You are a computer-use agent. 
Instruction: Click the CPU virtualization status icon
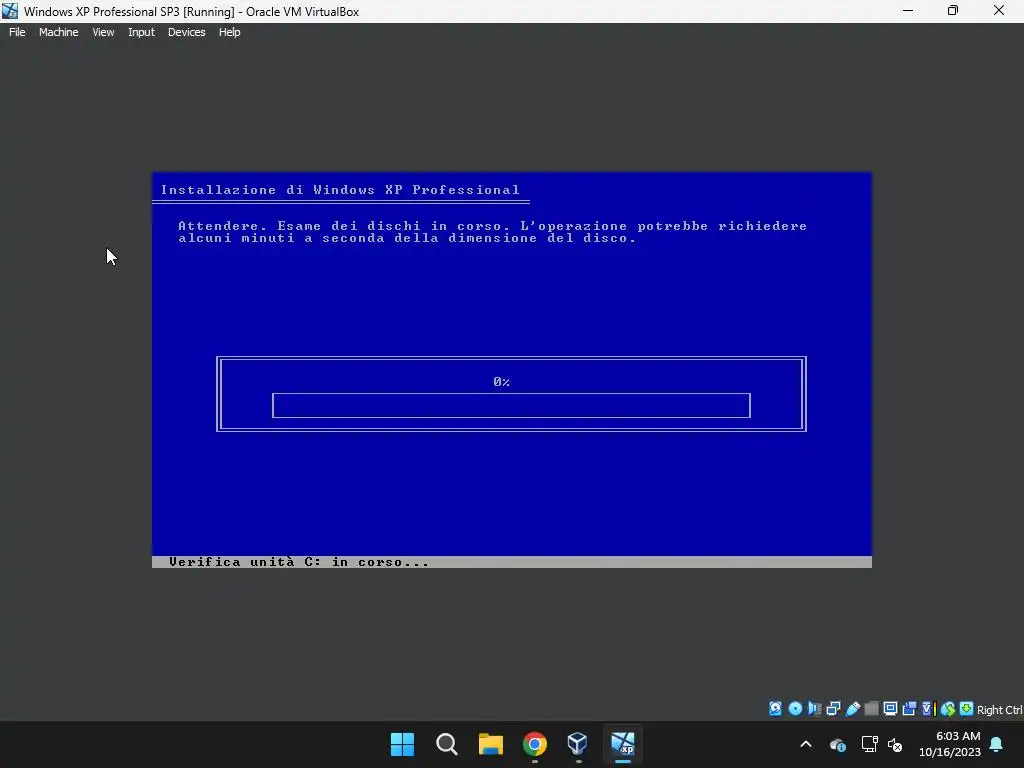point(929,709)
